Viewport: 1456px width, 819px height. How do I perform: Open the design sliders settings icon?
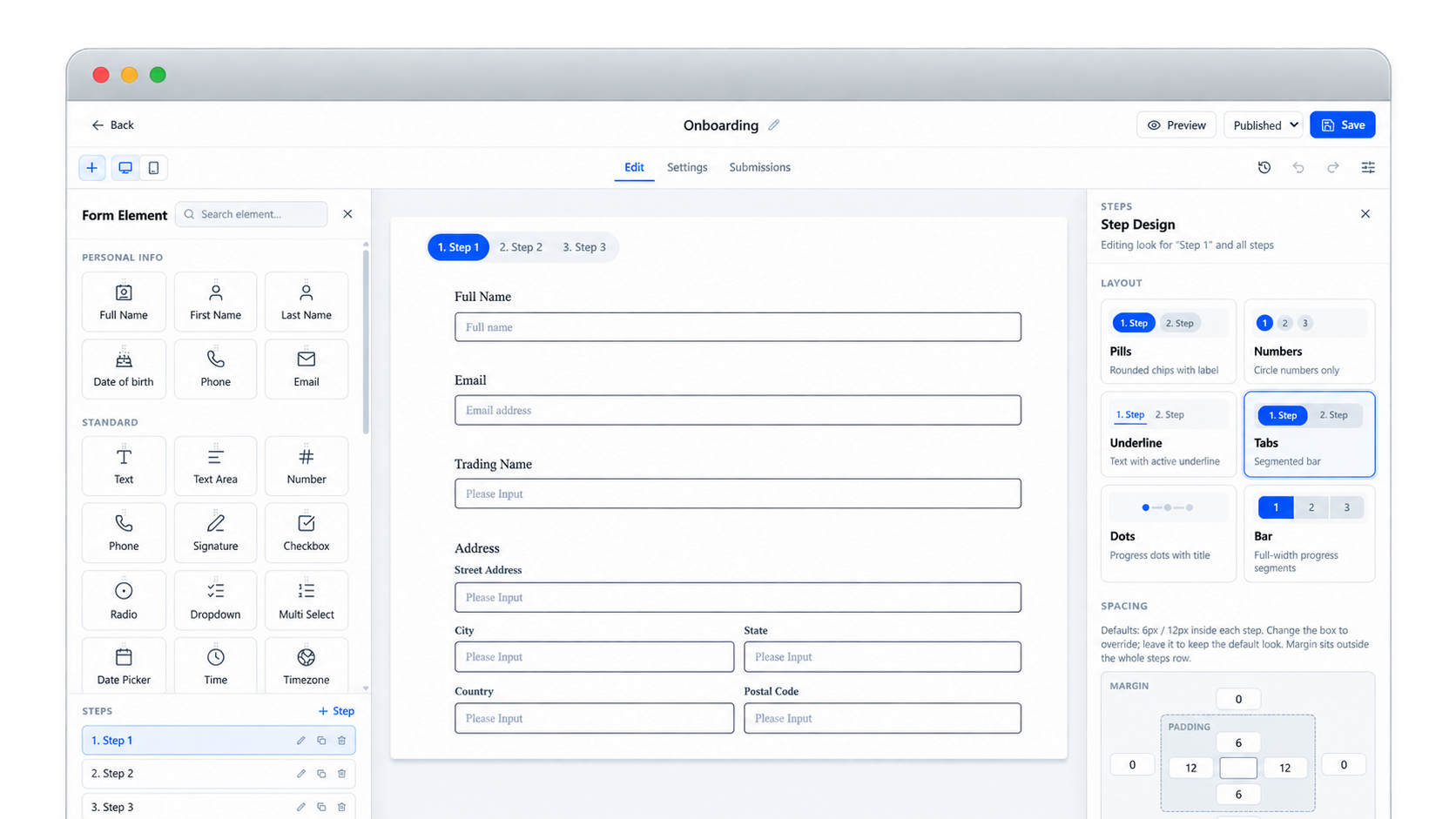pos(1368,167)
